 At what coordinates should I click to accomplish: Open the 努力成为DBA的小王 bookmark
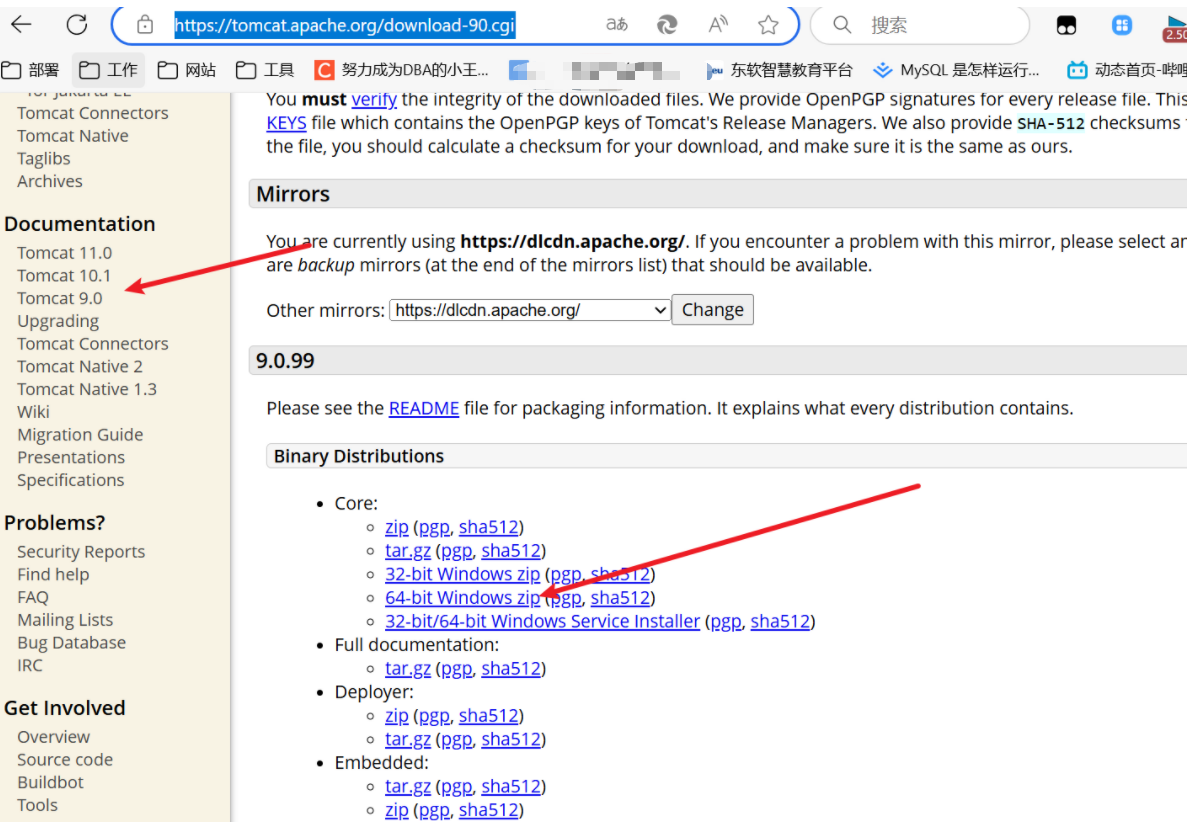(402, 70)
